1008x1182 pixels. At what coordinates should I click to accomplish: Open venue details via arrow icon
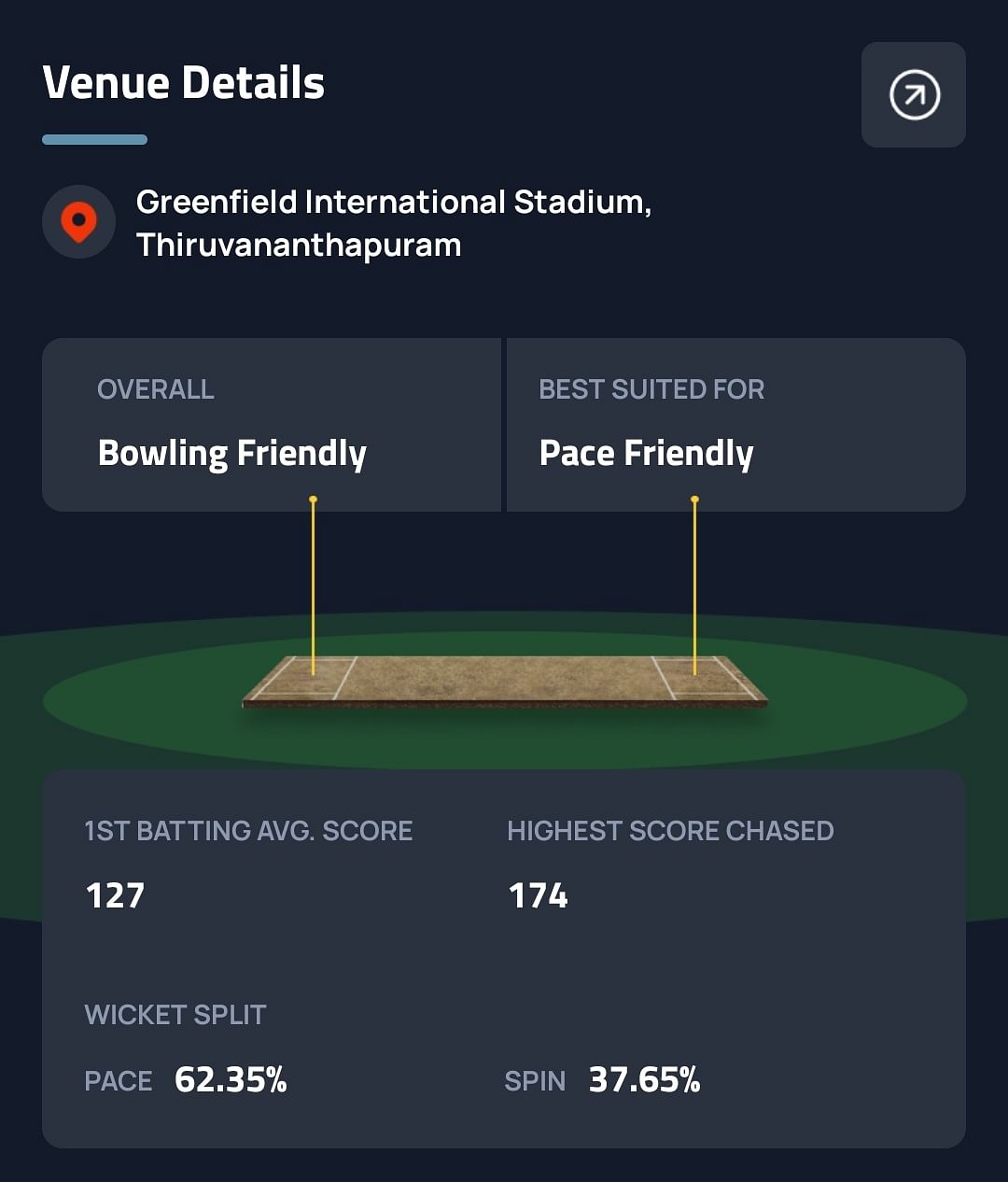[x=914, y=94]
